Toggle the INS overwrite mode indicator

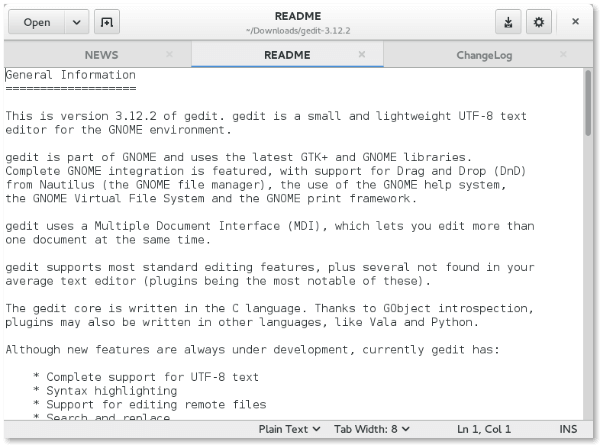(568, 429)
